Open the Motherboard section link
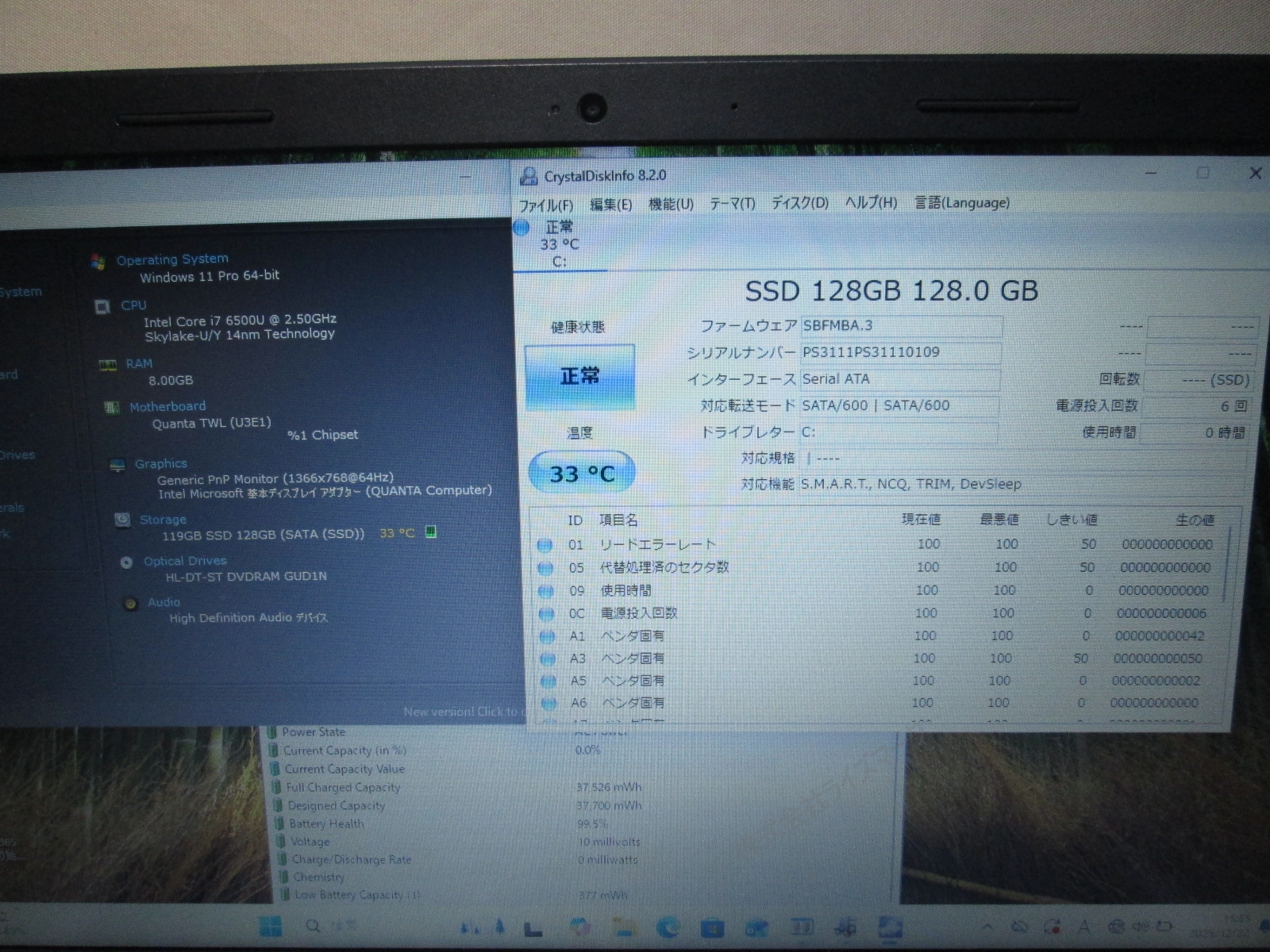Viewport: 1270px width, 952px height. click(x=167, y=406)
